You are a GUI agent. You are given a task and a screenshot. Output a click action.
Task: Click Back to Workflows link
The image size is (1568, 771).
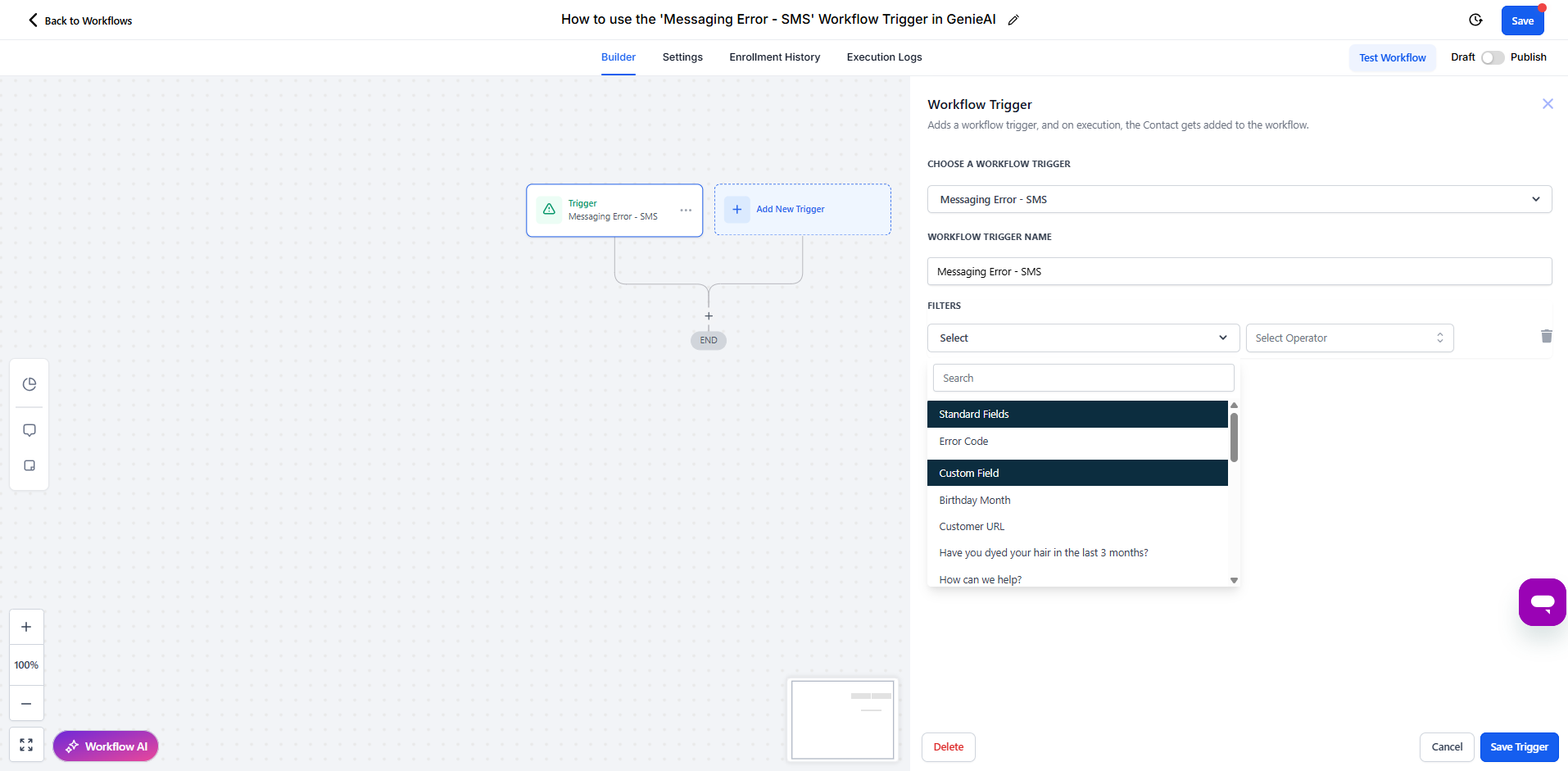click(x=79, y=20)
